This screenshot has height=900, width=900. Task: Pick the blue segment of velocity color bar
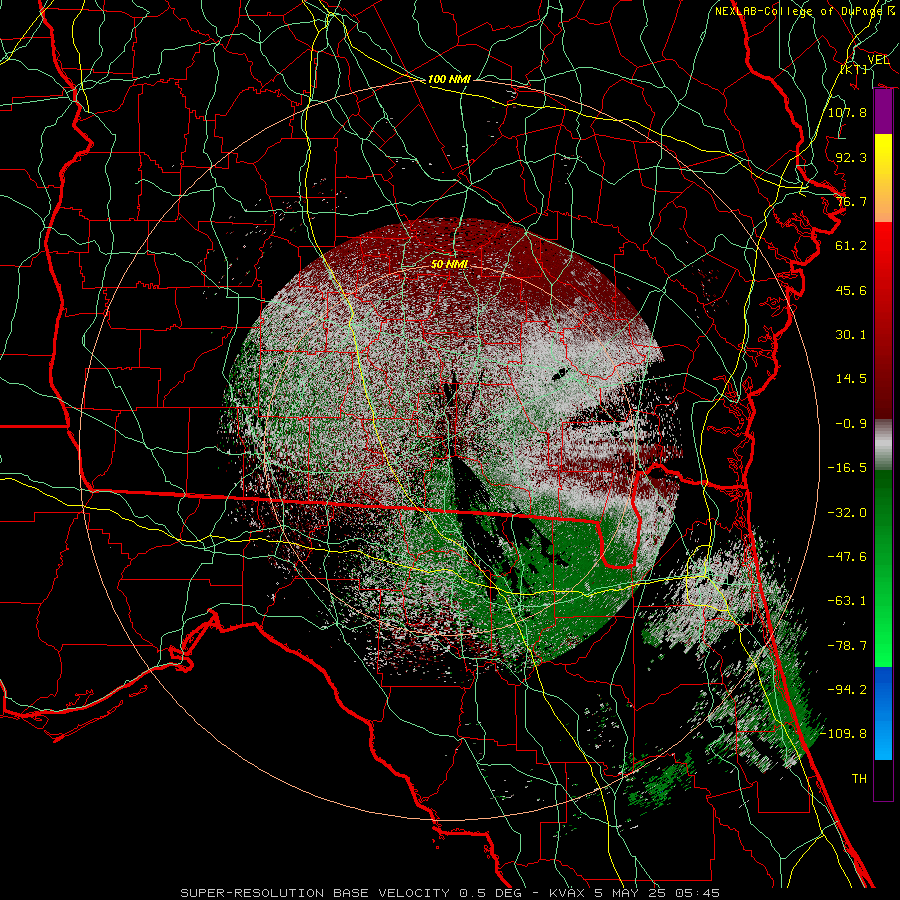click(883, 713)
